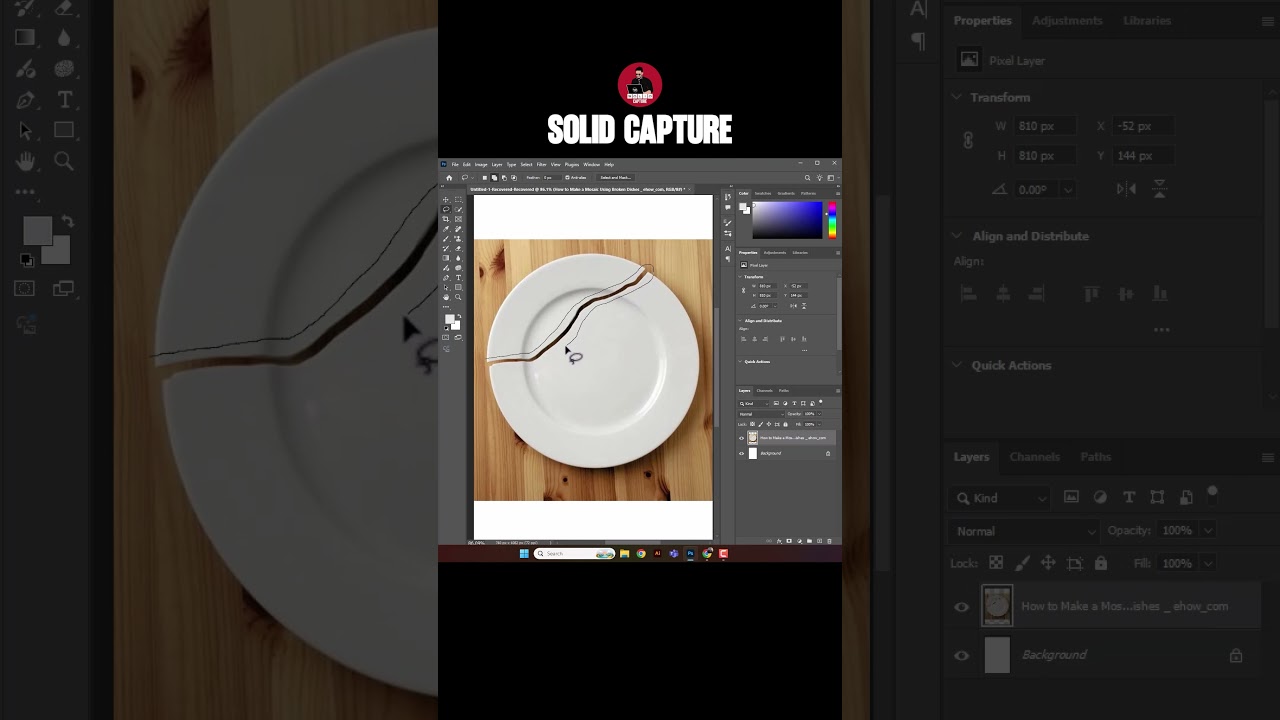
Task: Click Add layer style fx icon
Action: [779, 541]
